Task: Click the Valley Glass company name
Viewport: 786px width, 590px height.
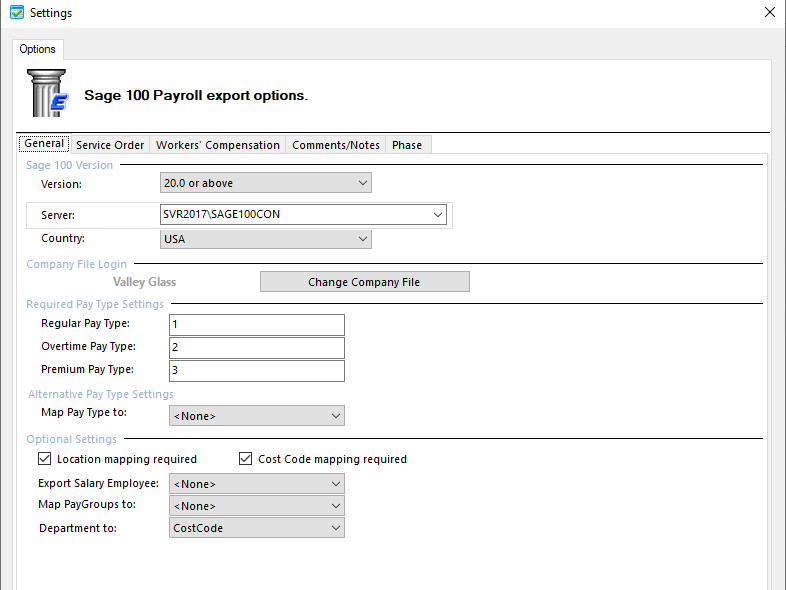Action: pos(144,282)
